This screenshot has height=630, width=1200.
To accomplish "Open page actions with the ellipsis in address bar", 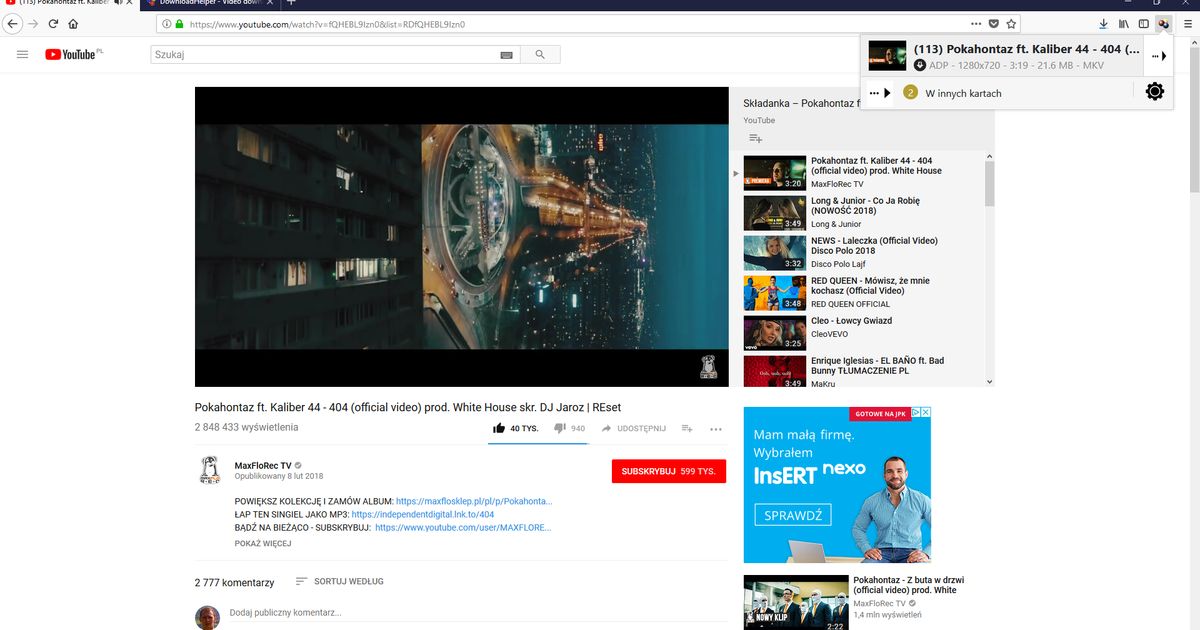I will [x=976, y=22].
